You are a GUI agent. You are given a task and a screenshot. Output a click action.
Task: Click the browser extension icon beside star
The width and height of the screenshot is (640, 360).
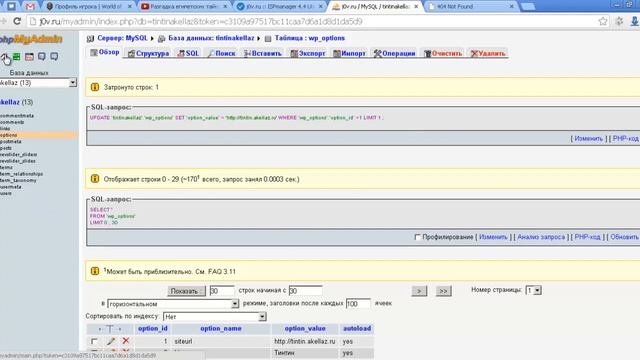point(619,21)
